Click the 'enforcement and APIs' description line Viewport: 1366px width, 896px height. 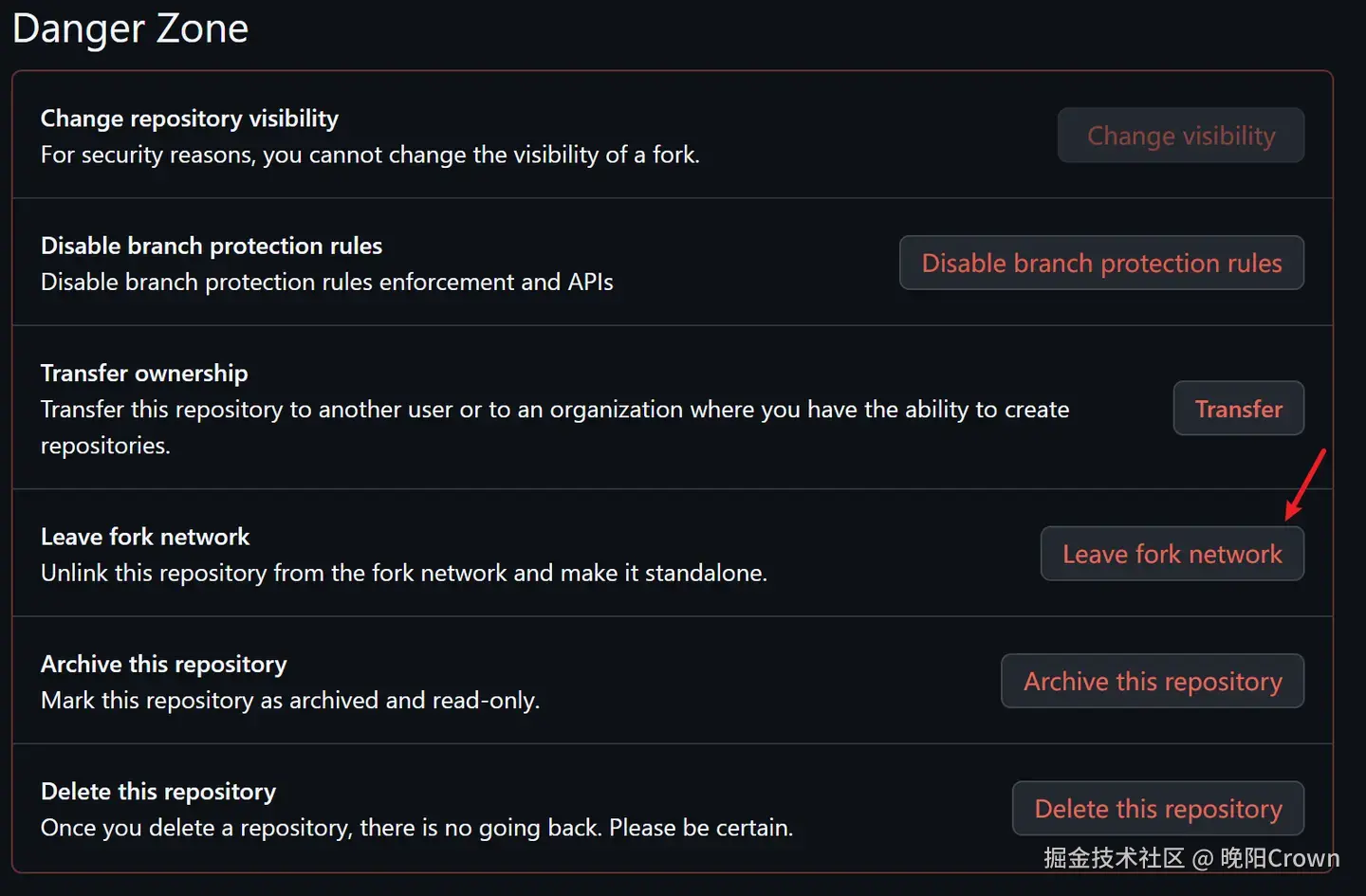point(326,282)
